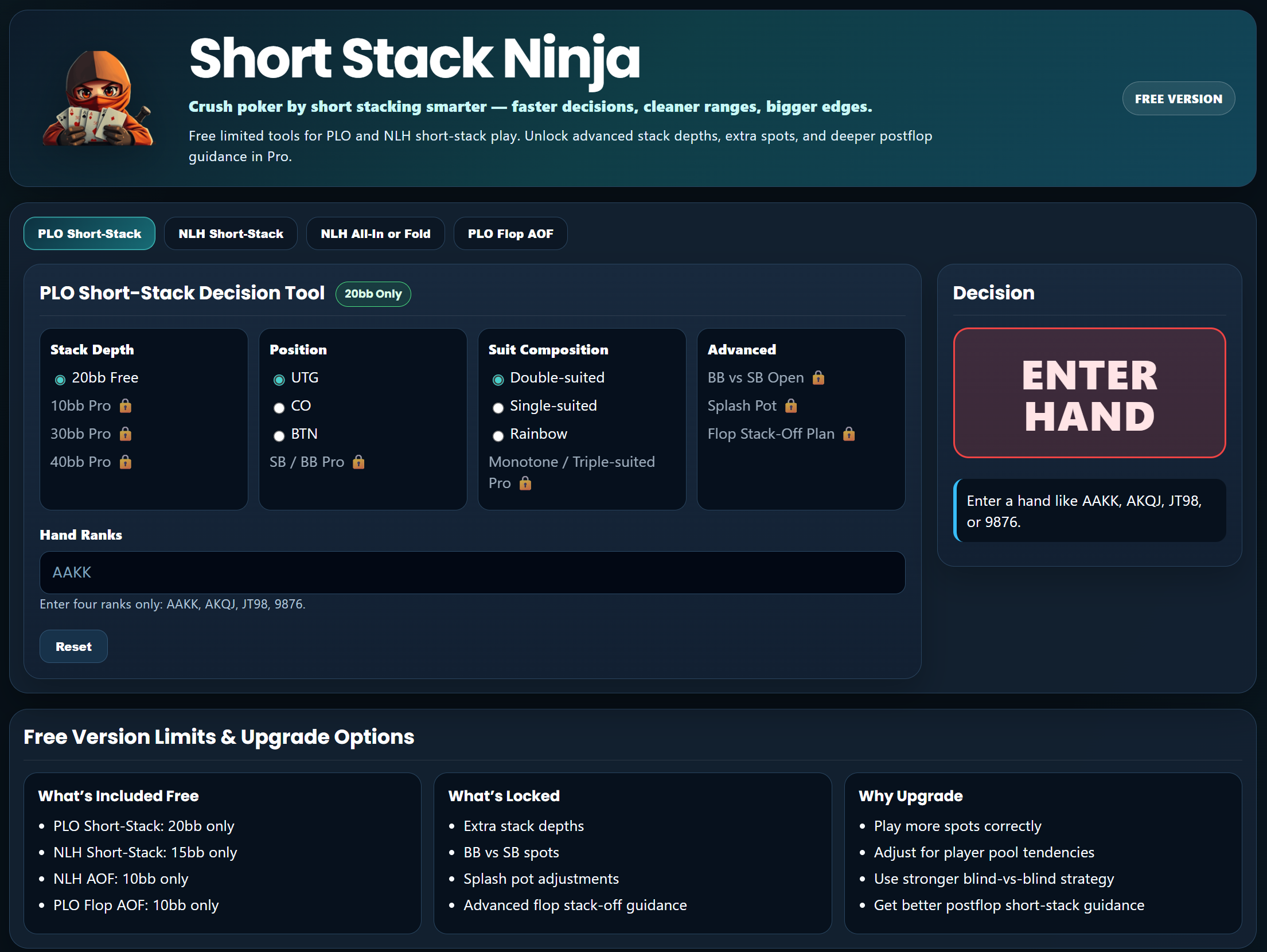This screenshot has height=952, width=1267.
Task: Click the locked SB / BB Pro option
Action: tap(317, 462)
